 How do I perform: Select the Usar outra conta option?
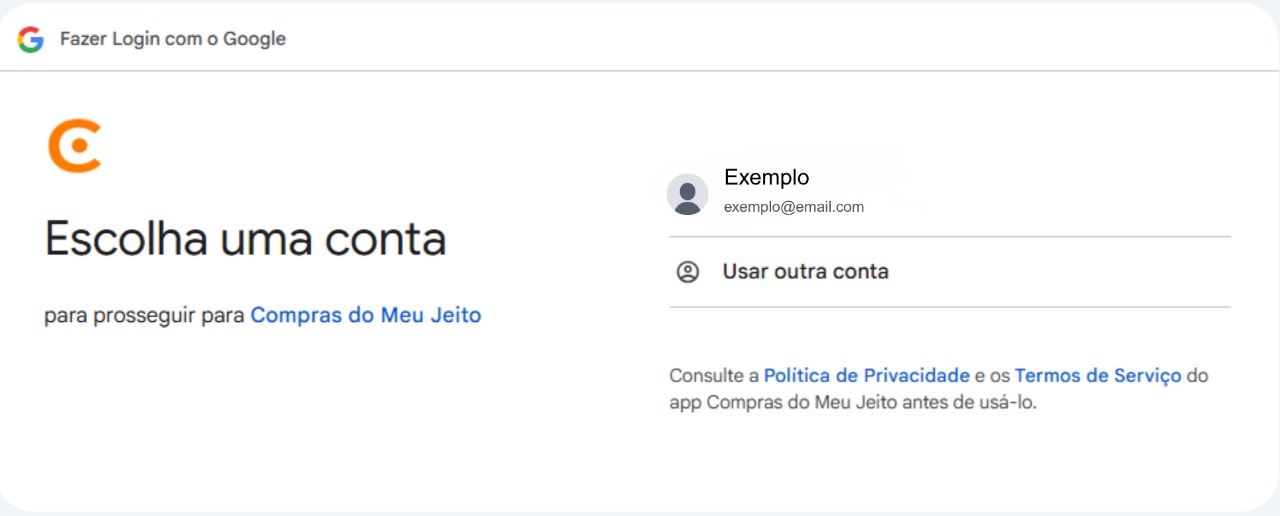[x=805, y=272]
